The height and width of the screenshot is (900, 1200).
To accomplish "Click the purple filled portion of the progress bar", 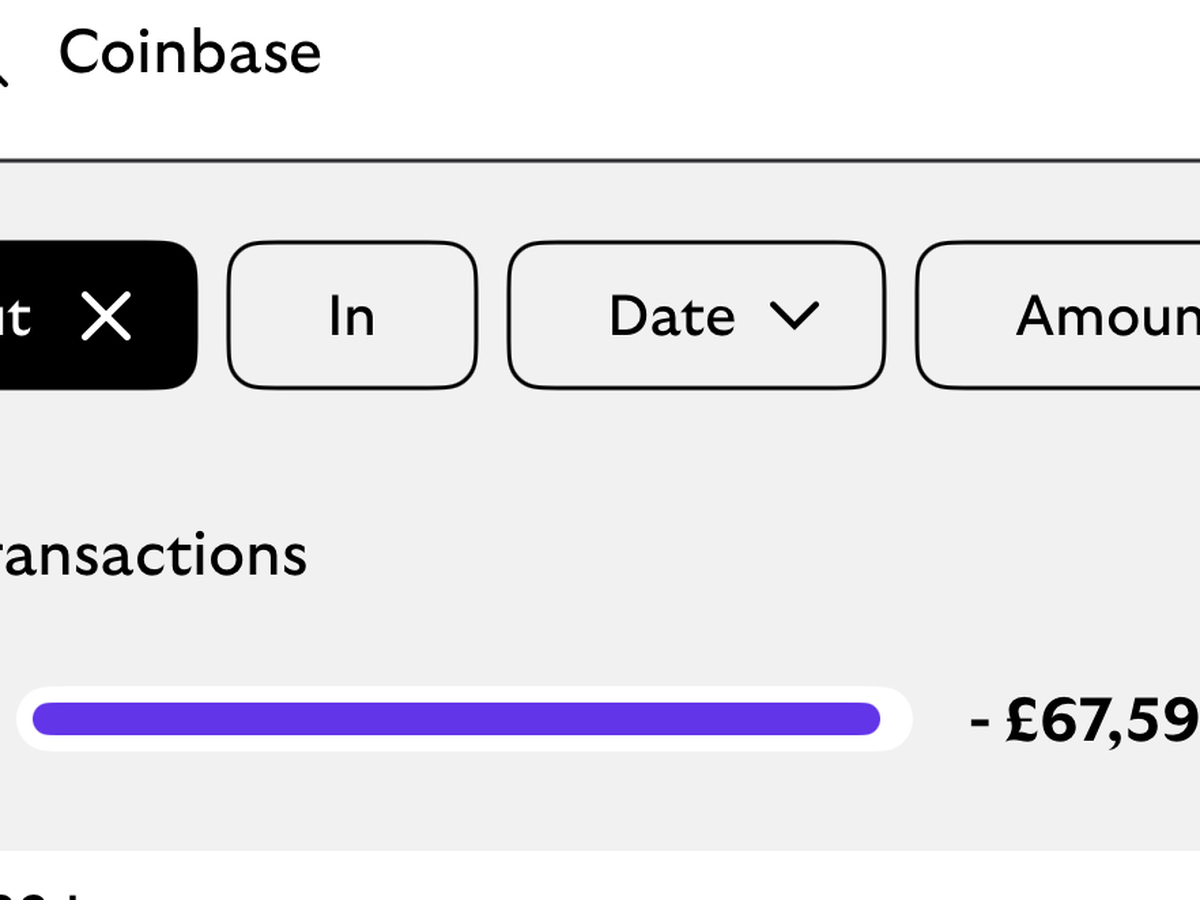I will tap(456, 719).
